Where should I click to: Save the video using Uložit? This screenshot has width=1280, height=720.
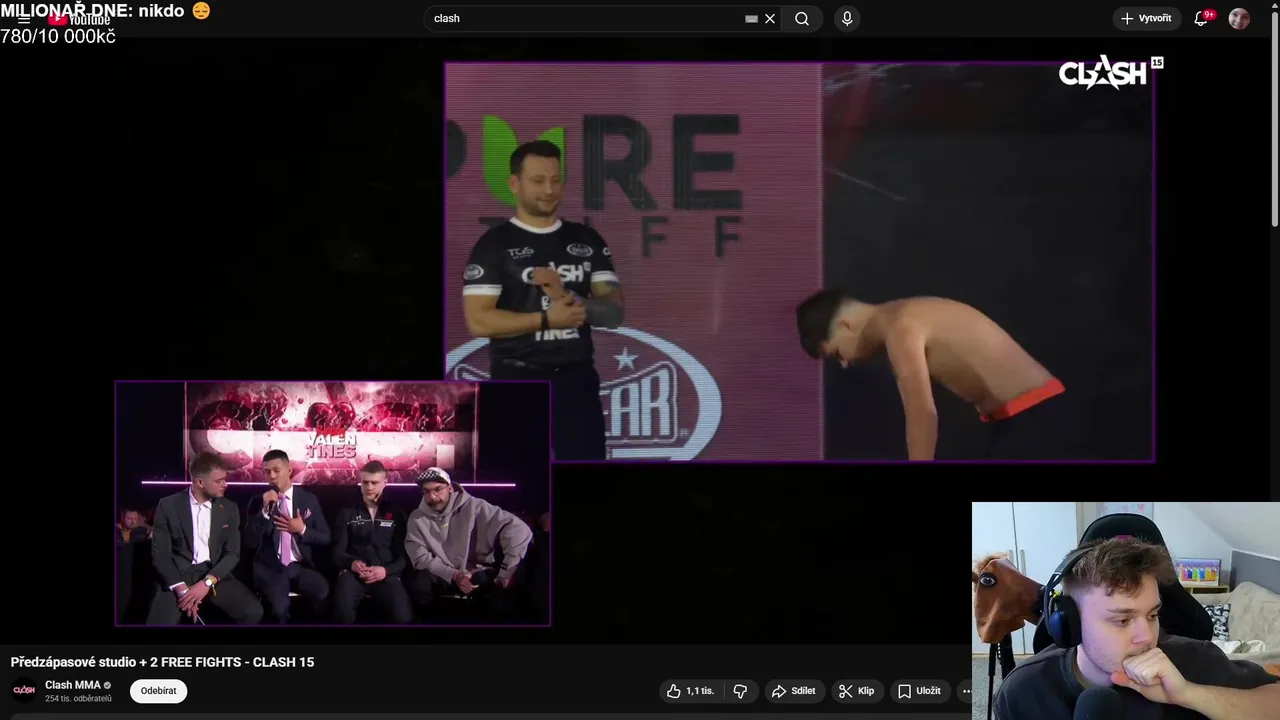pyautogui.click(x=919, y=691)
